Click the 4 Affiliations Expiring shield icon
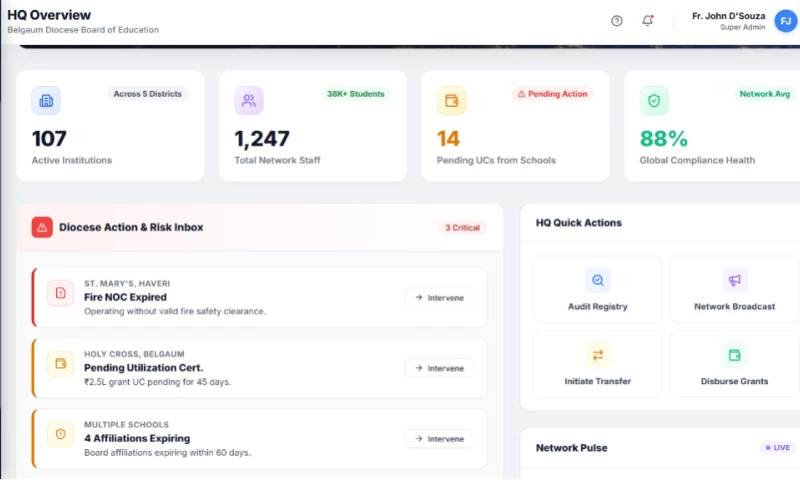800x480 pixels. tap(60, 434)
